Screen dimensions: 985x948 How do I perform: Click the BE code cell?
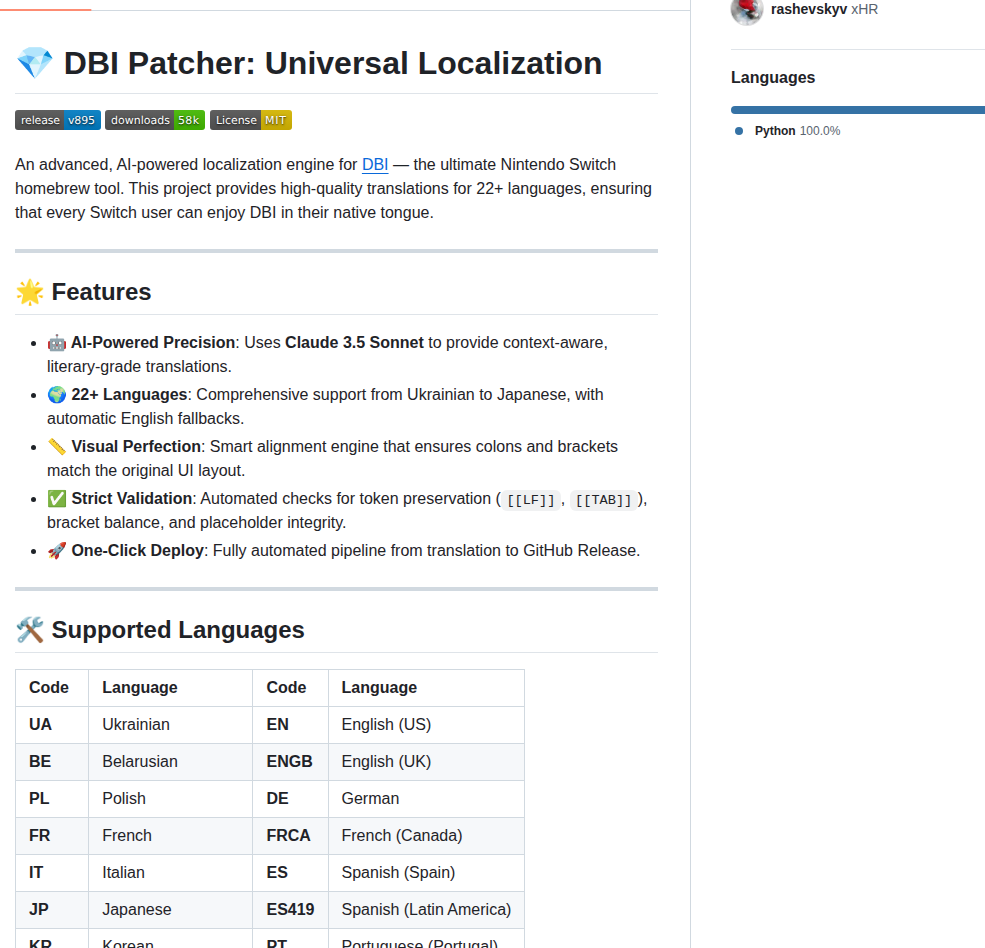tap(52, 762)
